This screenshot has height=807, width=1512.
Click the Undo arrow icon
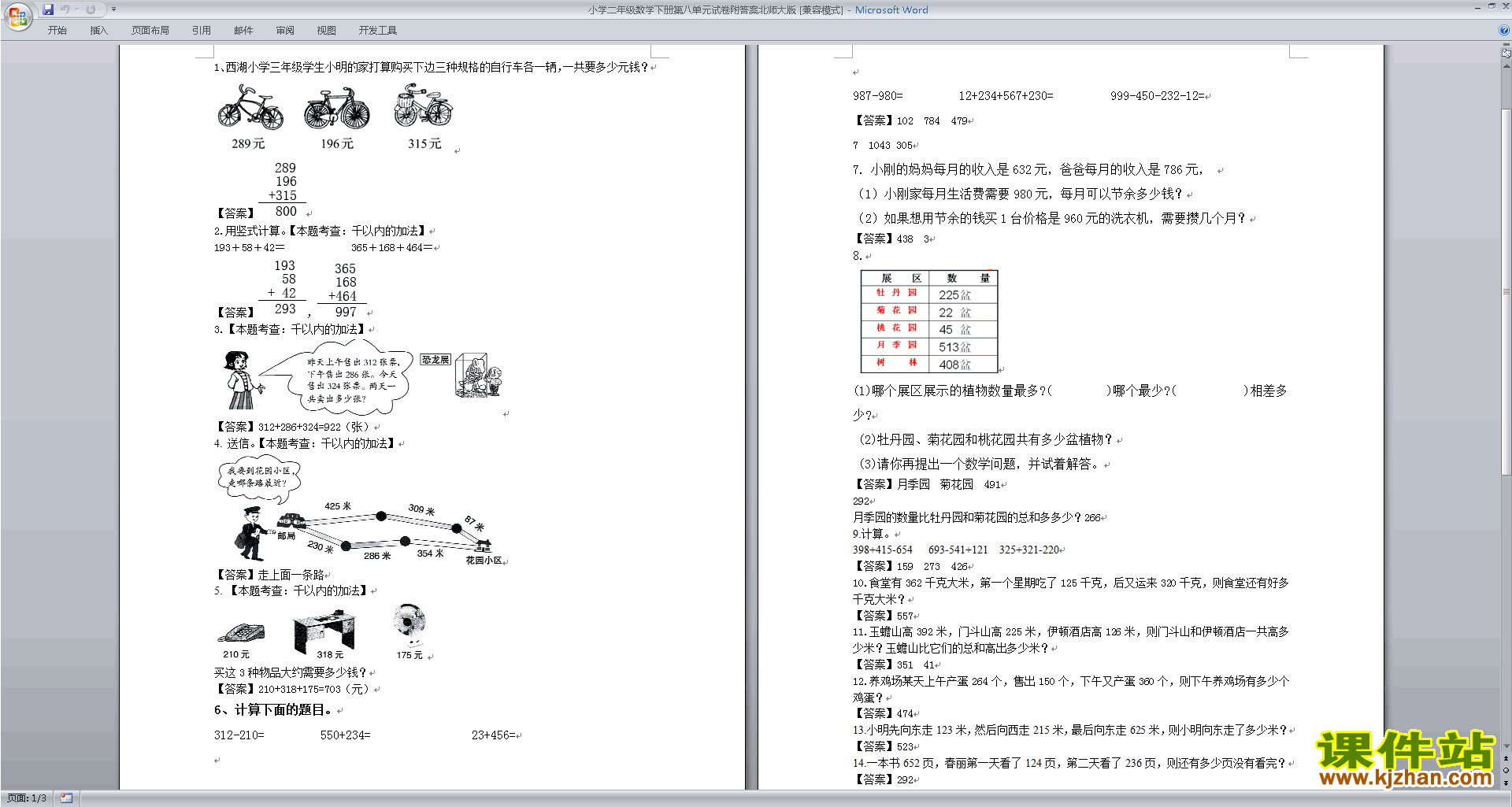tap(65, 9)
